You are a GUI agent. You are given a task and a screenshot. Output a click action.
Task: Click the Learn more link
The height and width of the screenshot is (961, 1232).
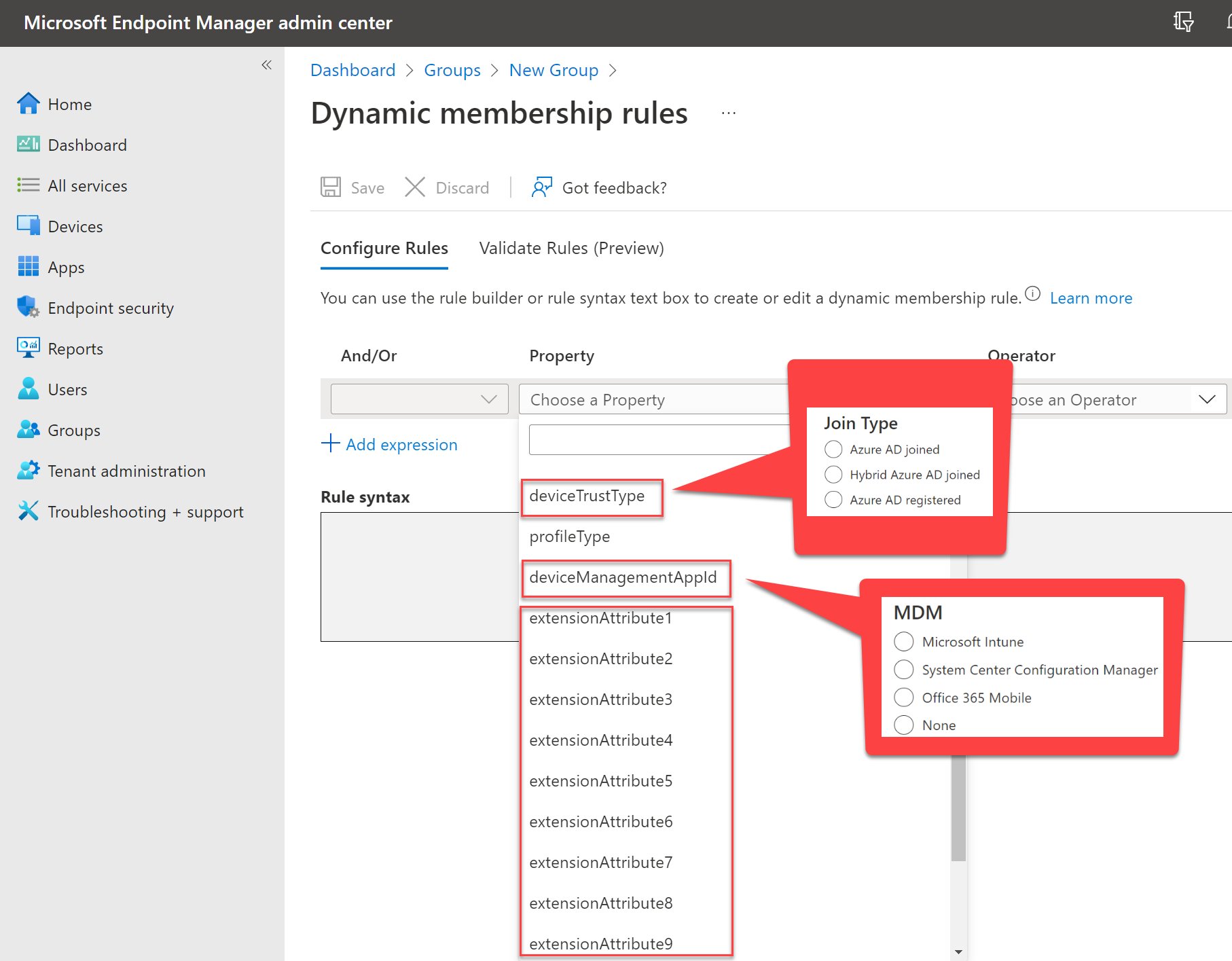[1091, 298]
